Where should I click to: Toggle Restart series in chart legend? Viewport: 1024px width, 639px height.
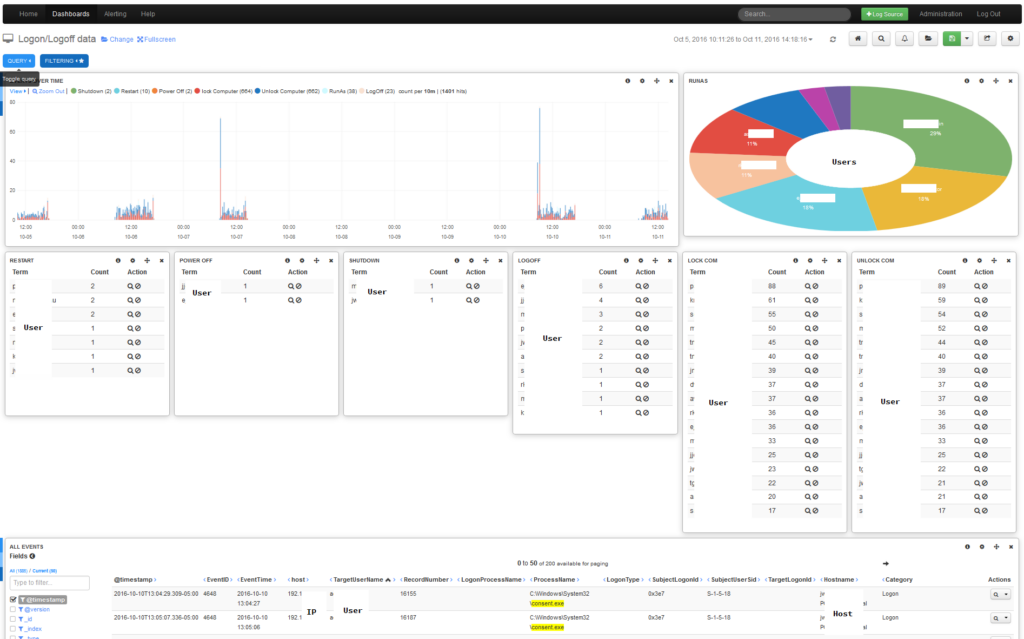click(132, 91)
